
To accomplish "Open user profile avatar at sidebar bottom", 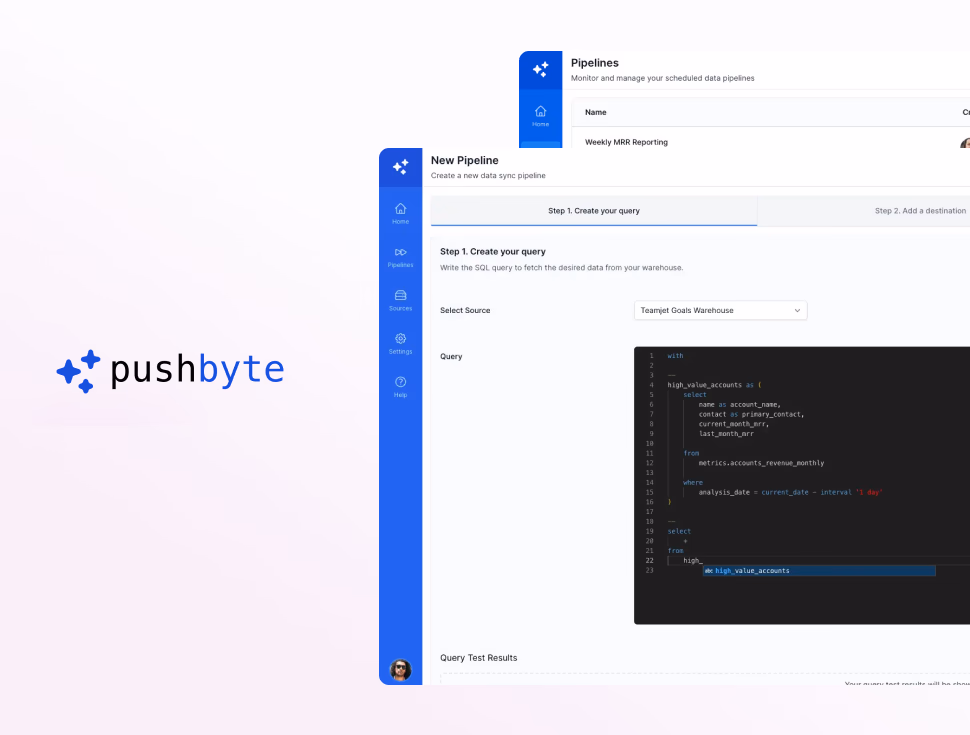I will tap(400, 669).
